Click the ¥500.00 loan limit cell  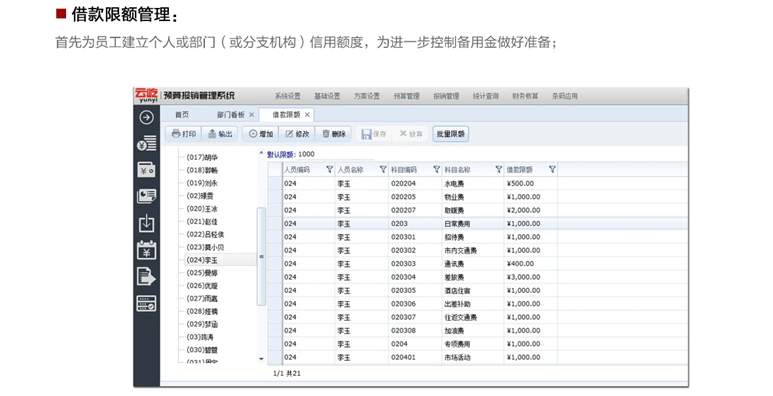[x=530, y=183]
